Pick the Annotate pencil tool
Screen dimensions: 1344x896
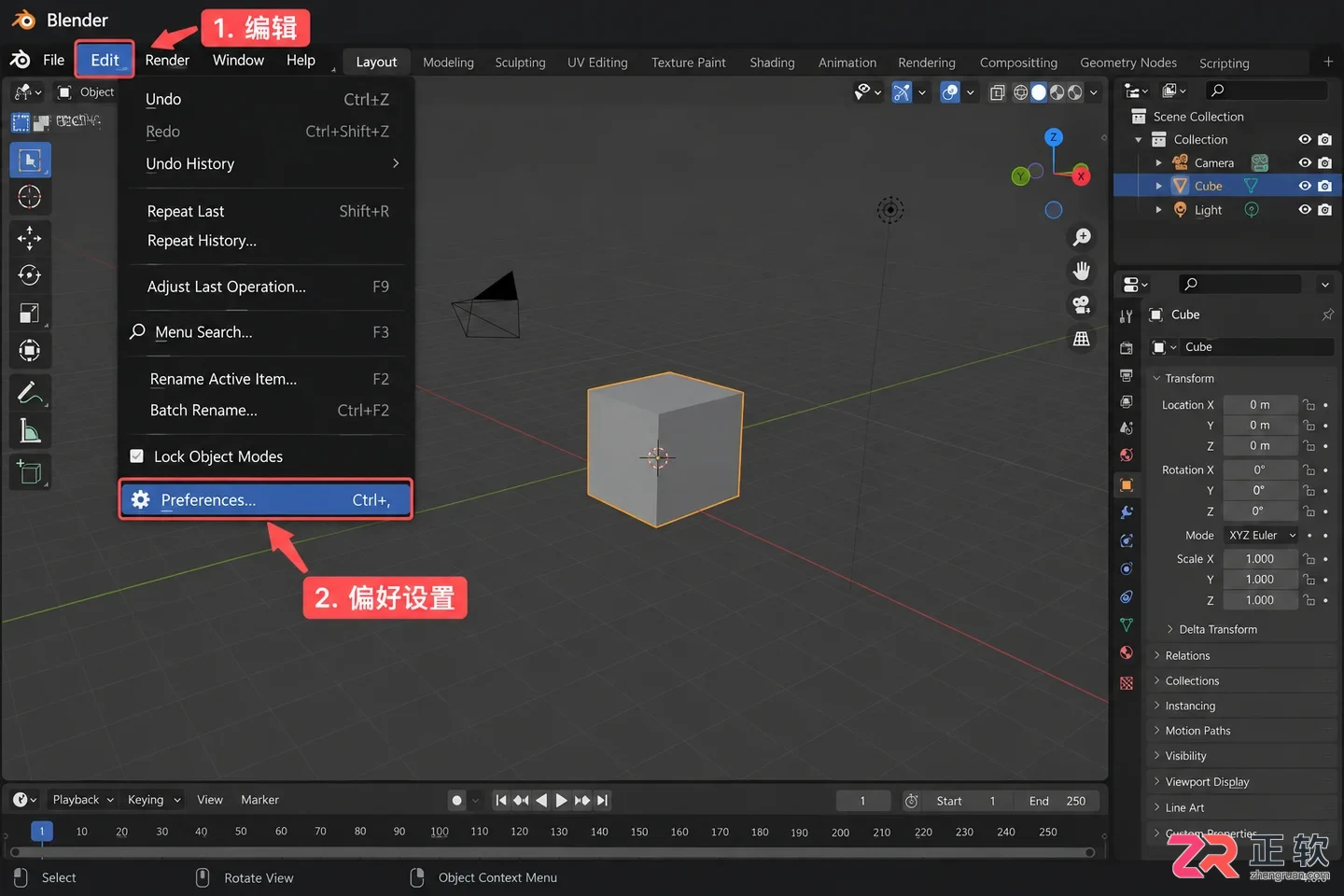point(30,393)
